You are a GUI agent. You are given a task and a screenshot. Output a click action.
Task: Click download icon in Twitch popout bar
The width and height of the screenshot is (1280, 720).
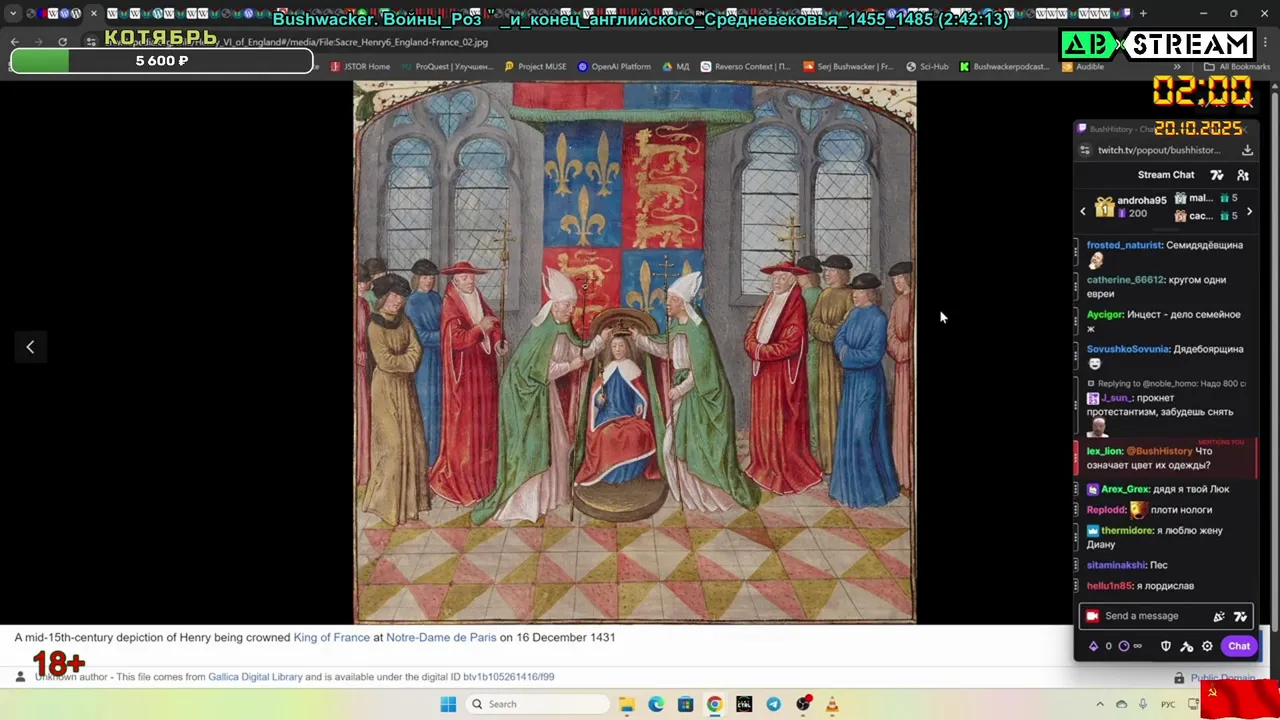(1247, 150)
